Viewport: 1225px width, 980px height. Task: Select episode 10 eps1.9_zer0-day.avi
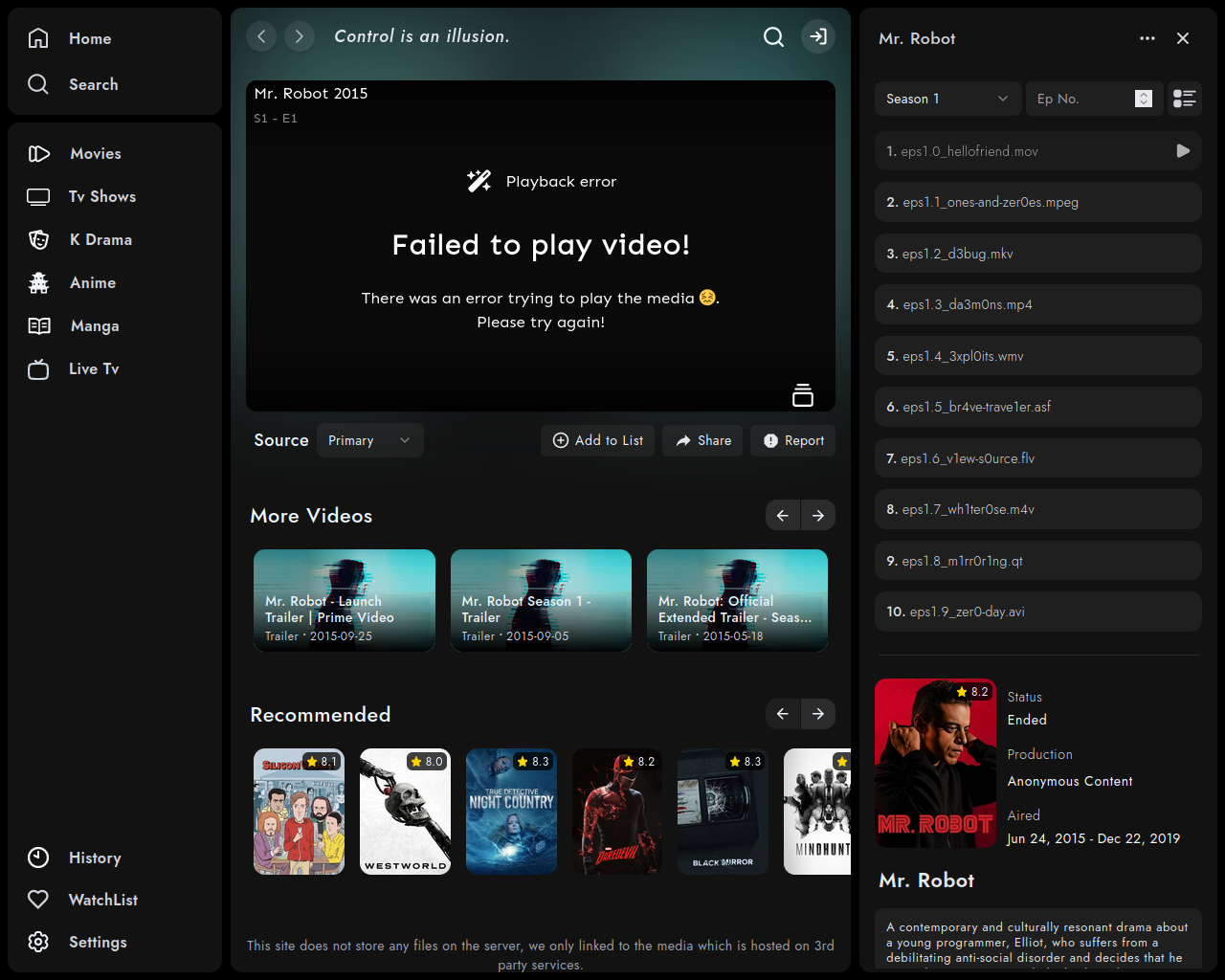click(x=1038, y=612)
